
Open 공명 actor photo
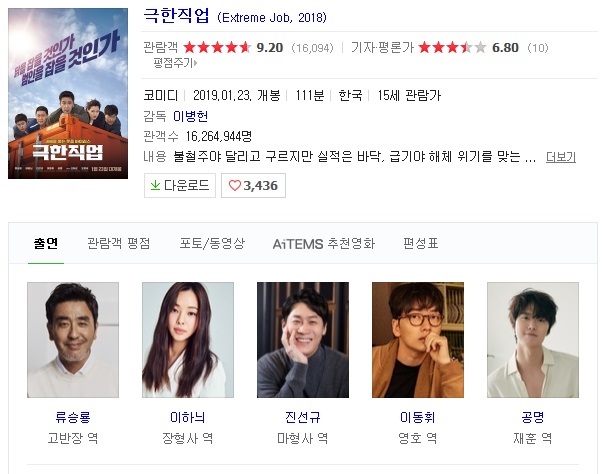point(533,340)
